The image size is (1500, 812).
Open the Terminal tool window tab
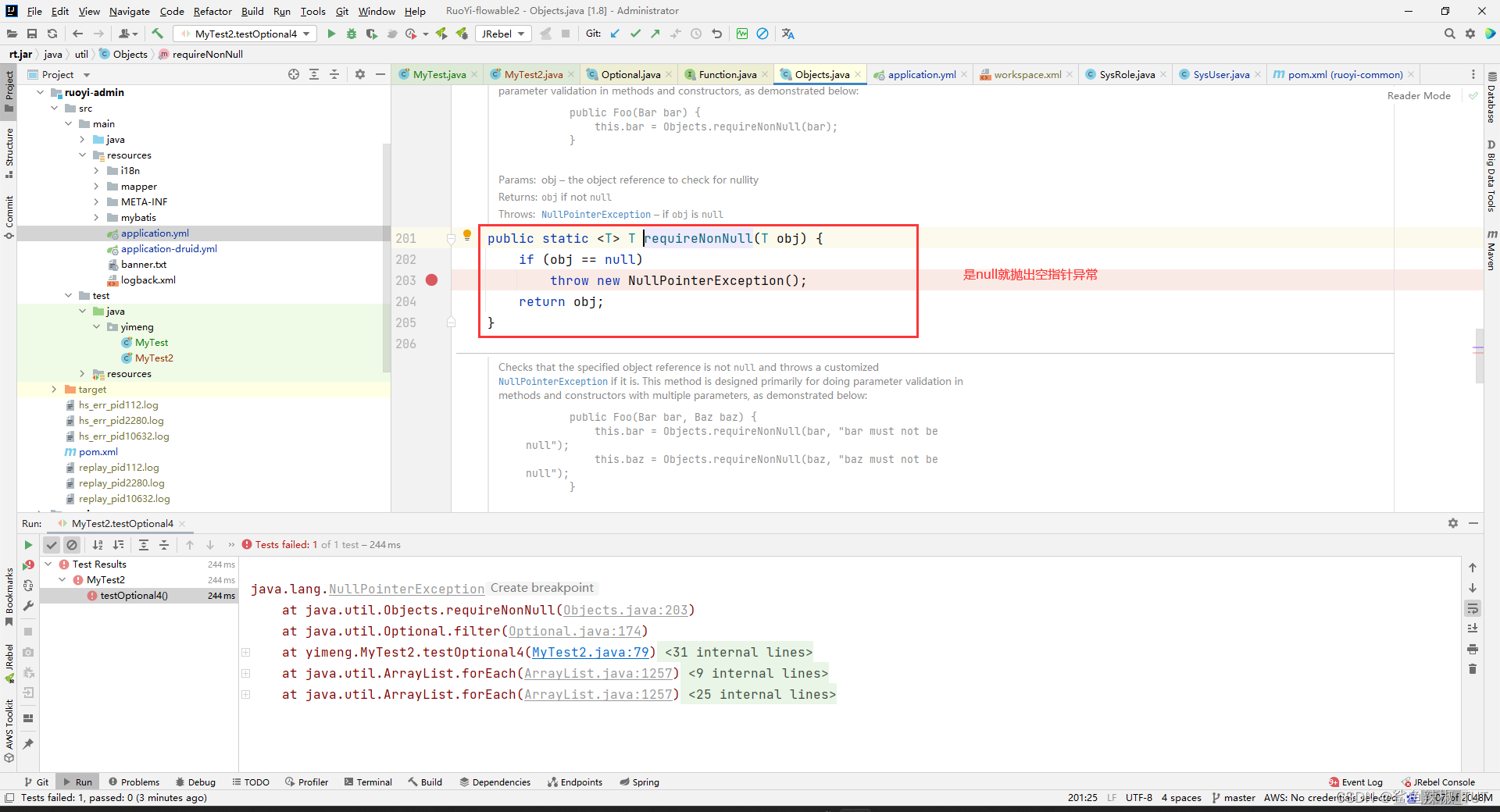[x=368, y=782]
